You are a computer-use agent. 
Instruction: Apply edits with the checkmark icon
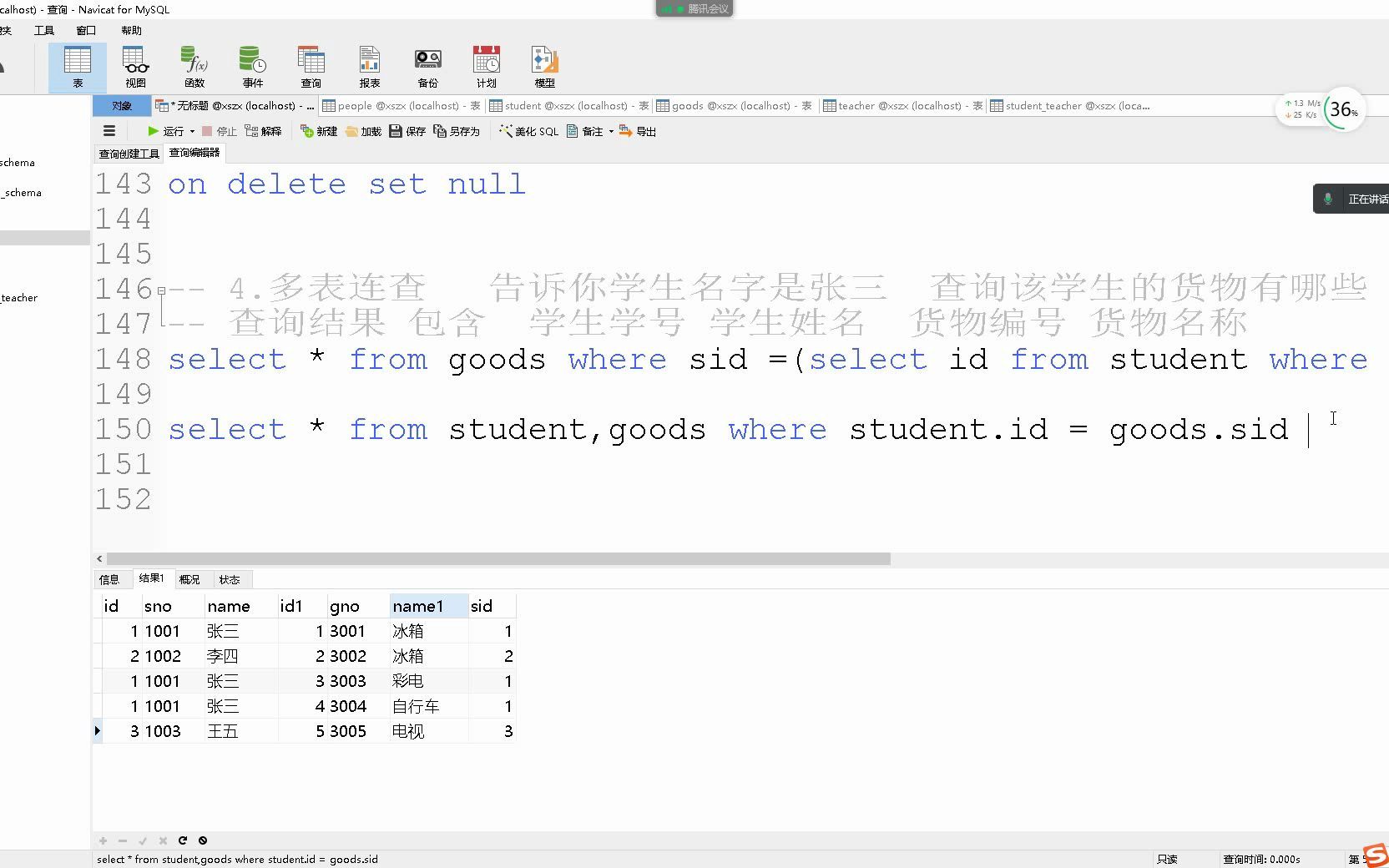pos(143,840)
